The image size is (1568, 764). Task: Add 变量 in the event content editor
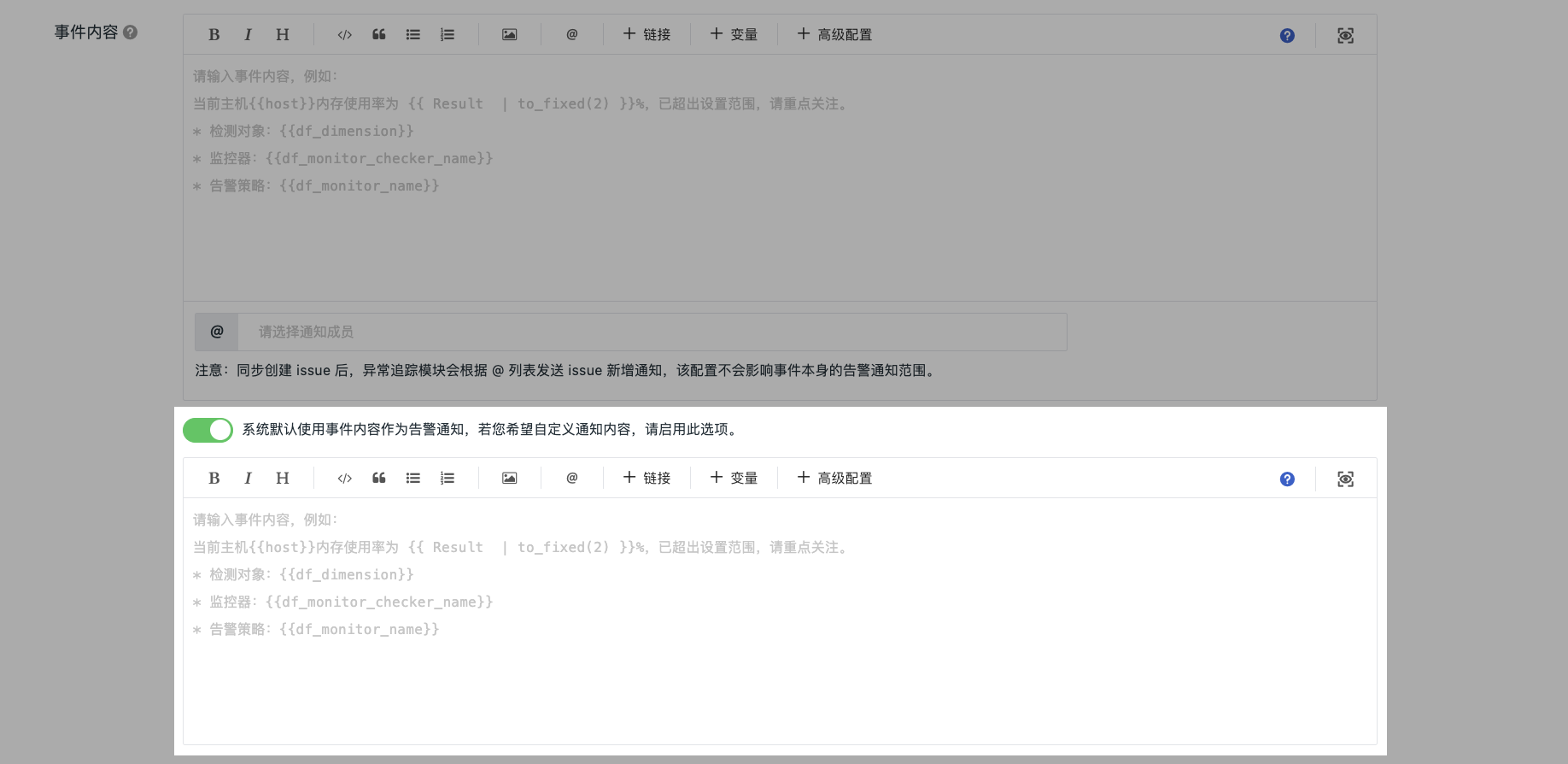click(x=734, y=35)
